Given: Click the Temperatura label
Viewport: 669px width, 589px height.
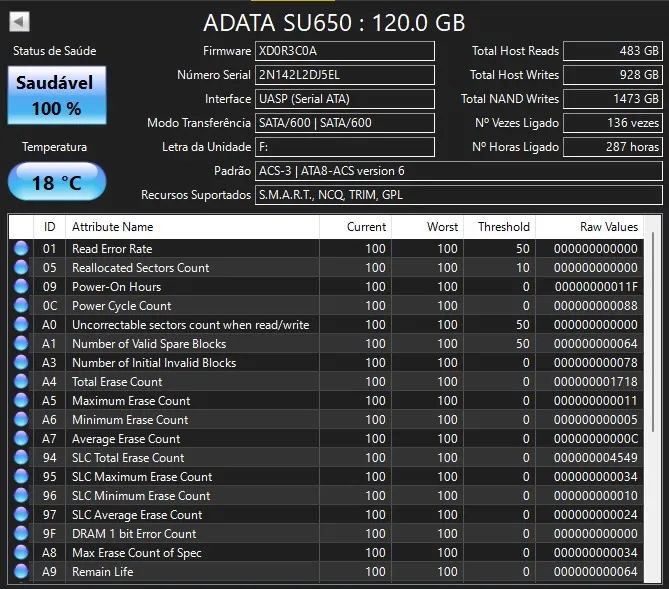Looking at the screenshot, I should [x=55, y=147].
